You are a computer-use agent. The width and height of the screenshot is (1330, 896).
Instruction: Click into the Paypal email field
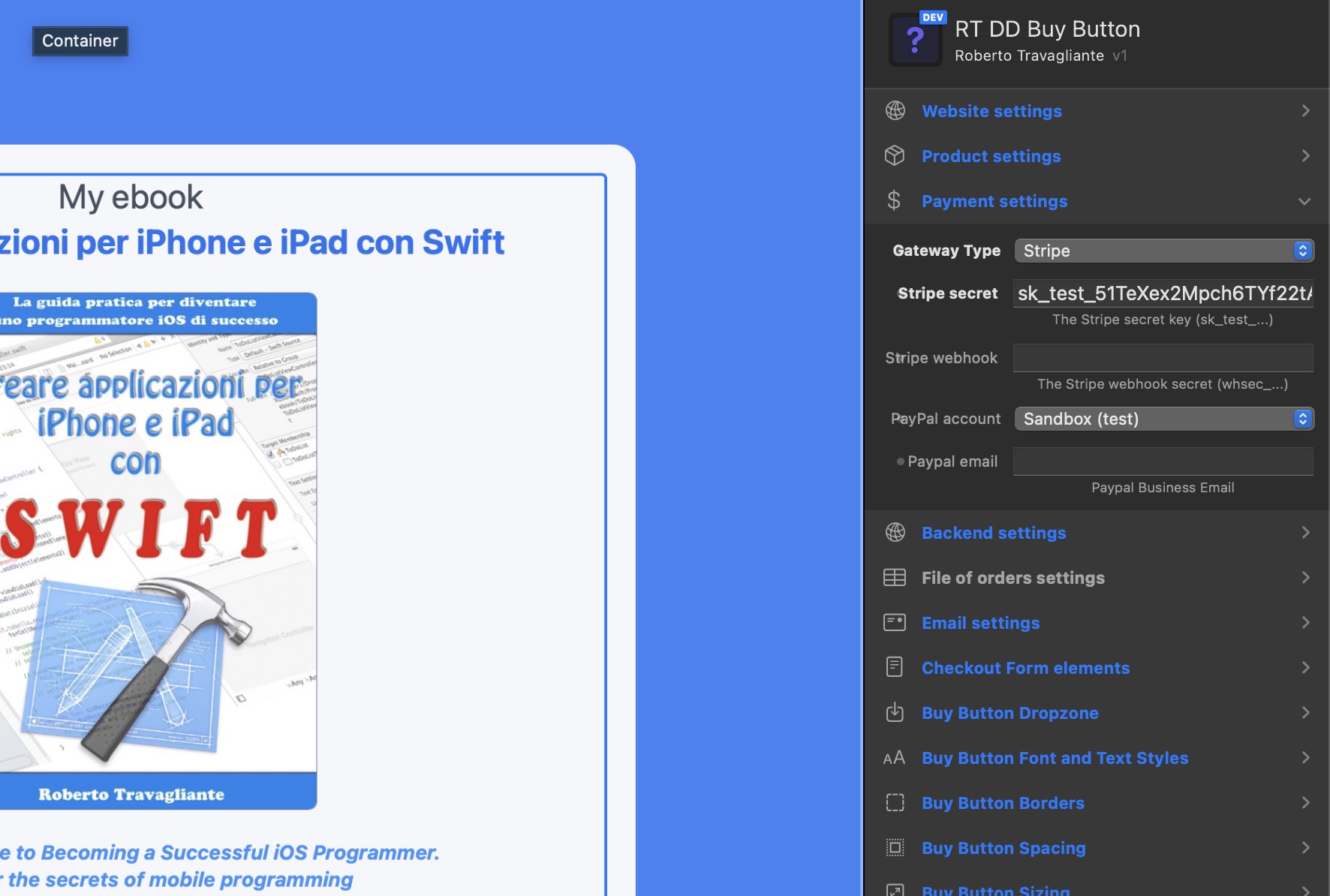pos(1163,462)
